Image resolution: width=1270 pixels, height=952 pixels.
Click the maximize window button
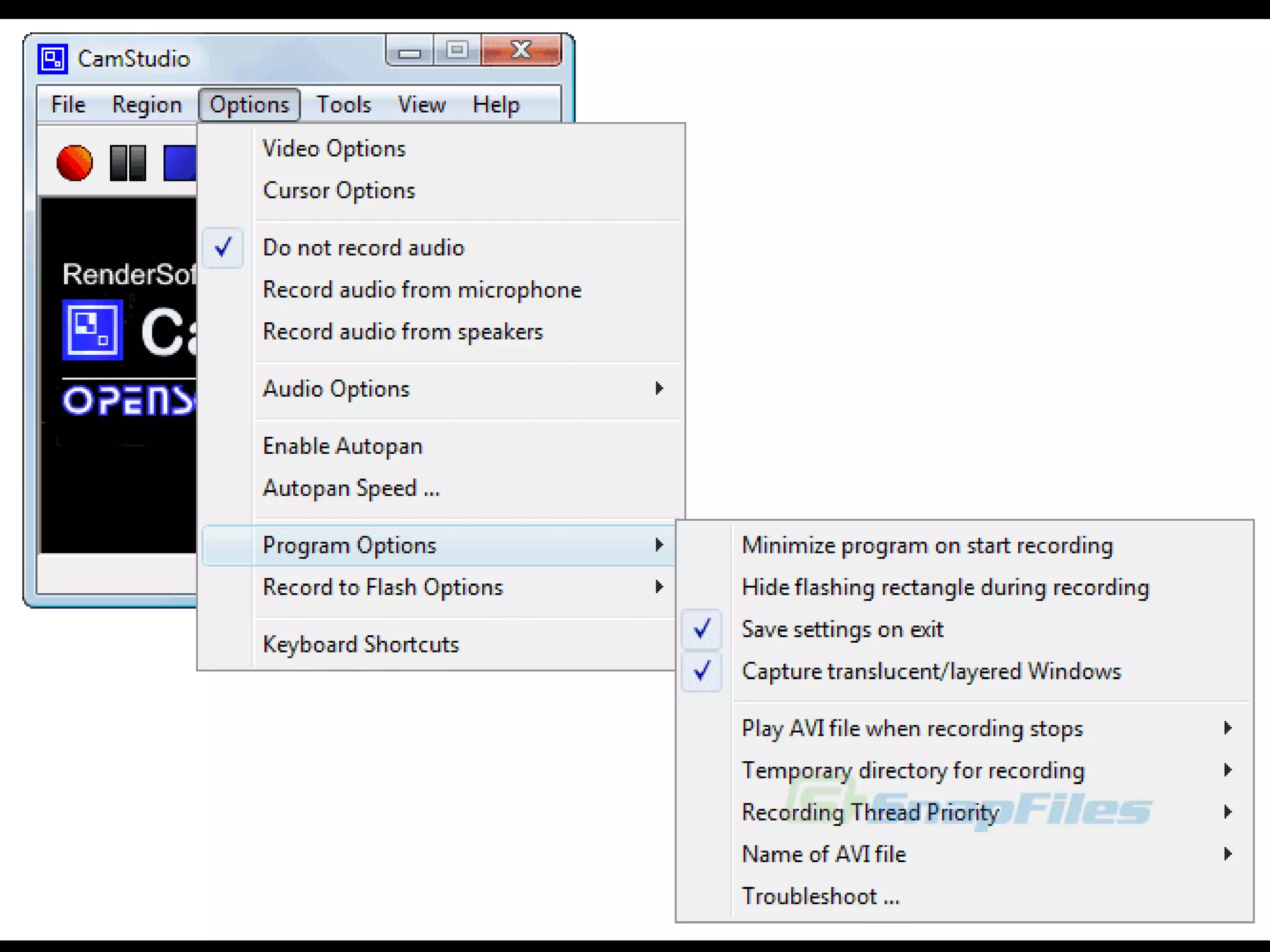pos(458,50)
